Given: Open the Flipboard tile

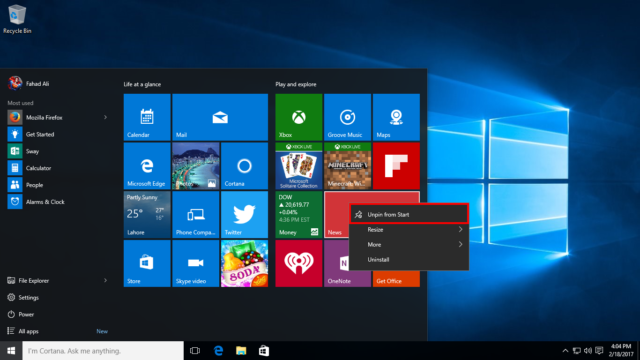Looking at the screenshot, I should [396, 166].
